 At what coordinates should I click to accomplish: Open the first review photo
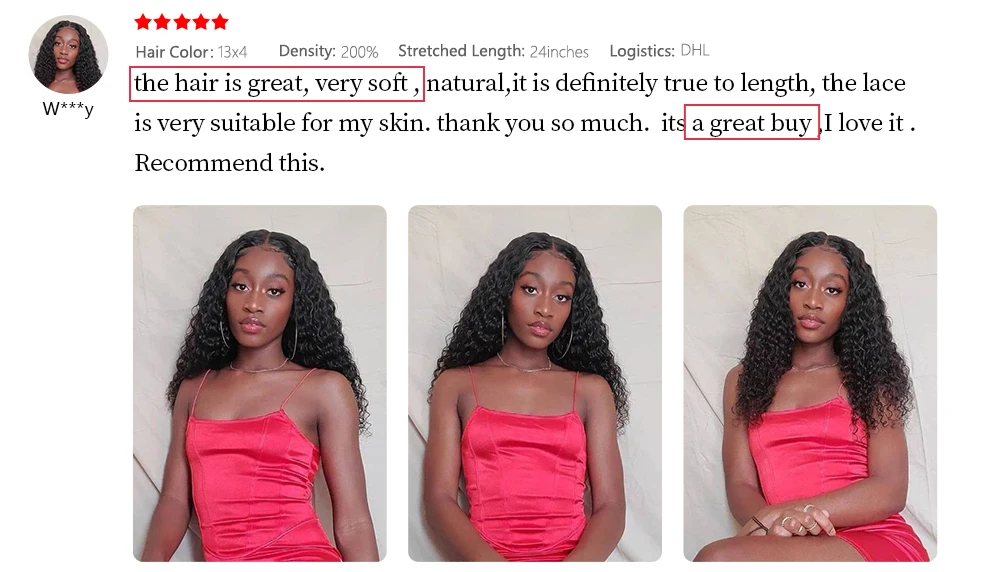point(260,383)
